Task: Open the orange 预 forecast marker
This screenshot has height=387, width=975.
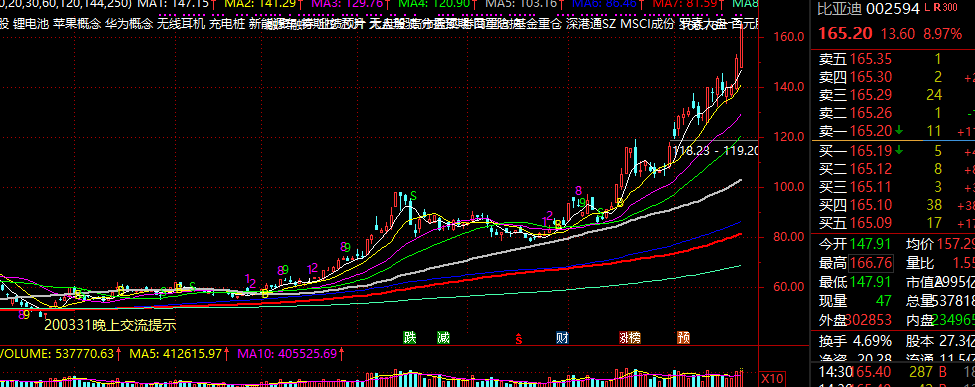Action: click(683, 338)
